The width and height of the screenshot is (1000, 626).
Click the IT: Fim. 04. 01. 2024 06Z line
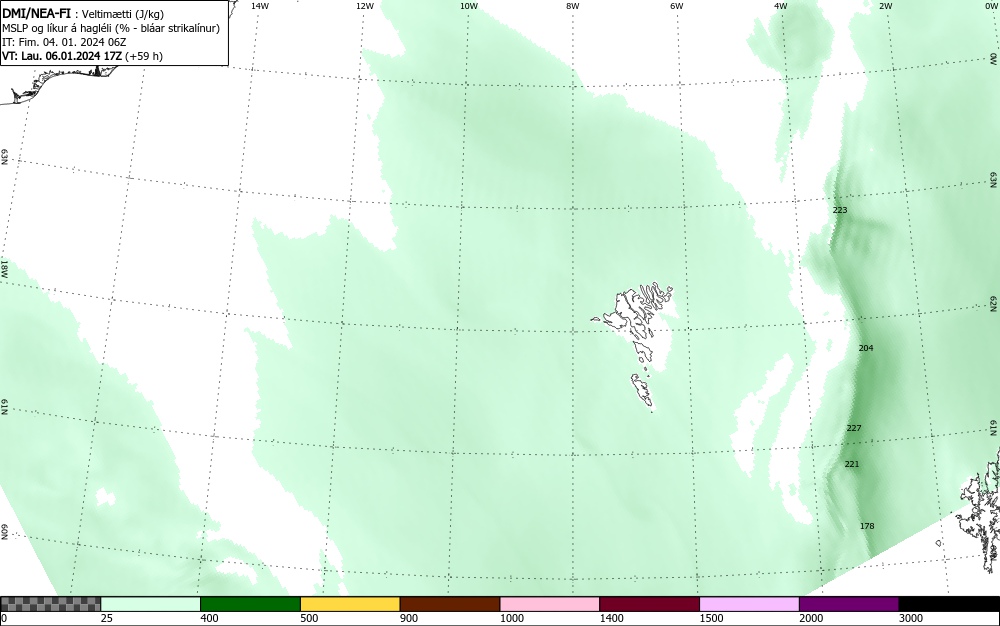coord(64,42)
